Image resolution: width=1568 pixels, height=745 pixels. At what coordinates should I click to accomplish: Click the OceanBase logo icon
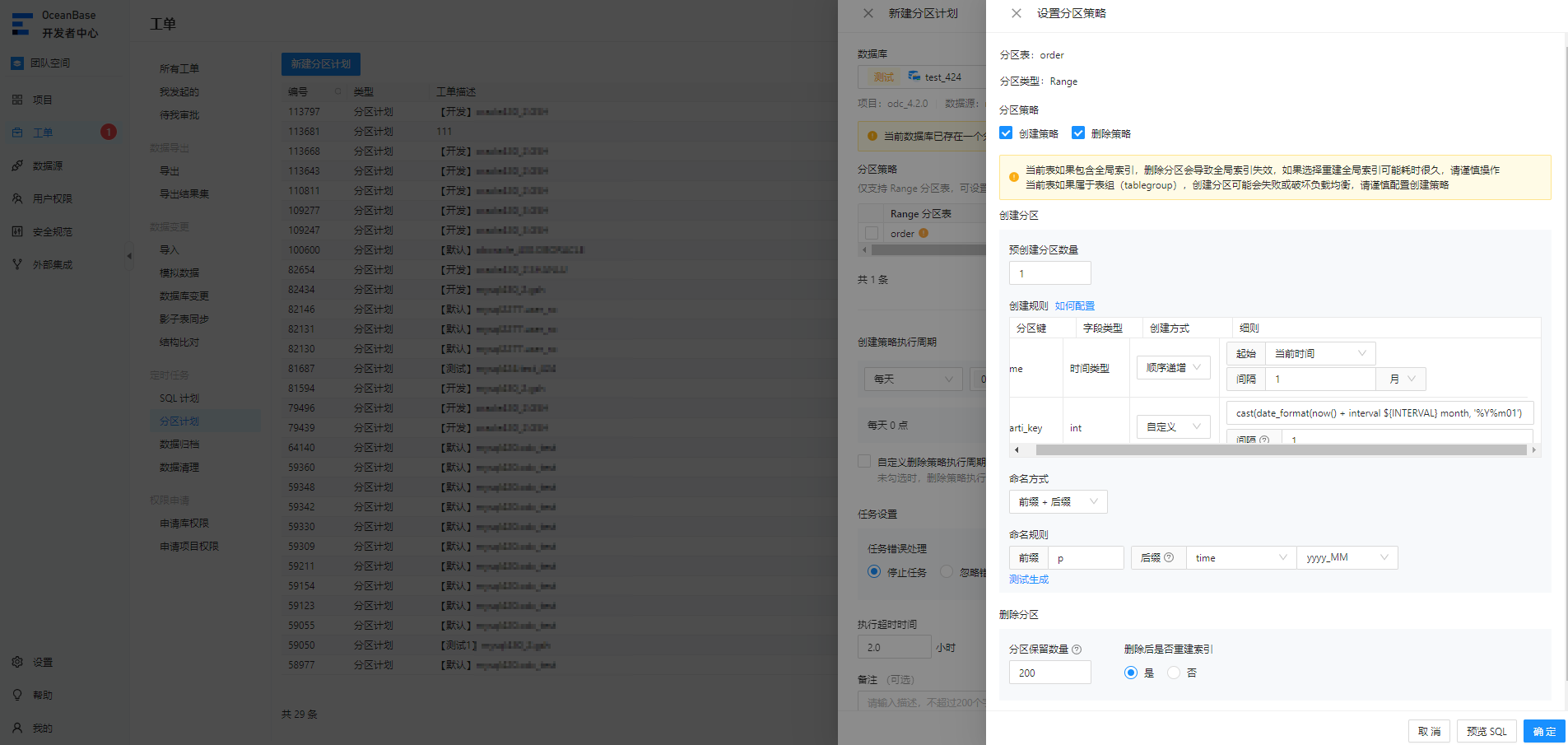coord(22,24)
